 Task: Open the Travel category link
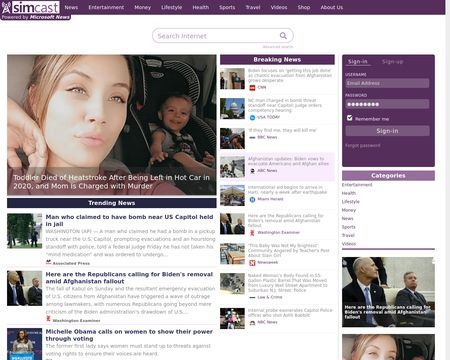coord(348,235)
